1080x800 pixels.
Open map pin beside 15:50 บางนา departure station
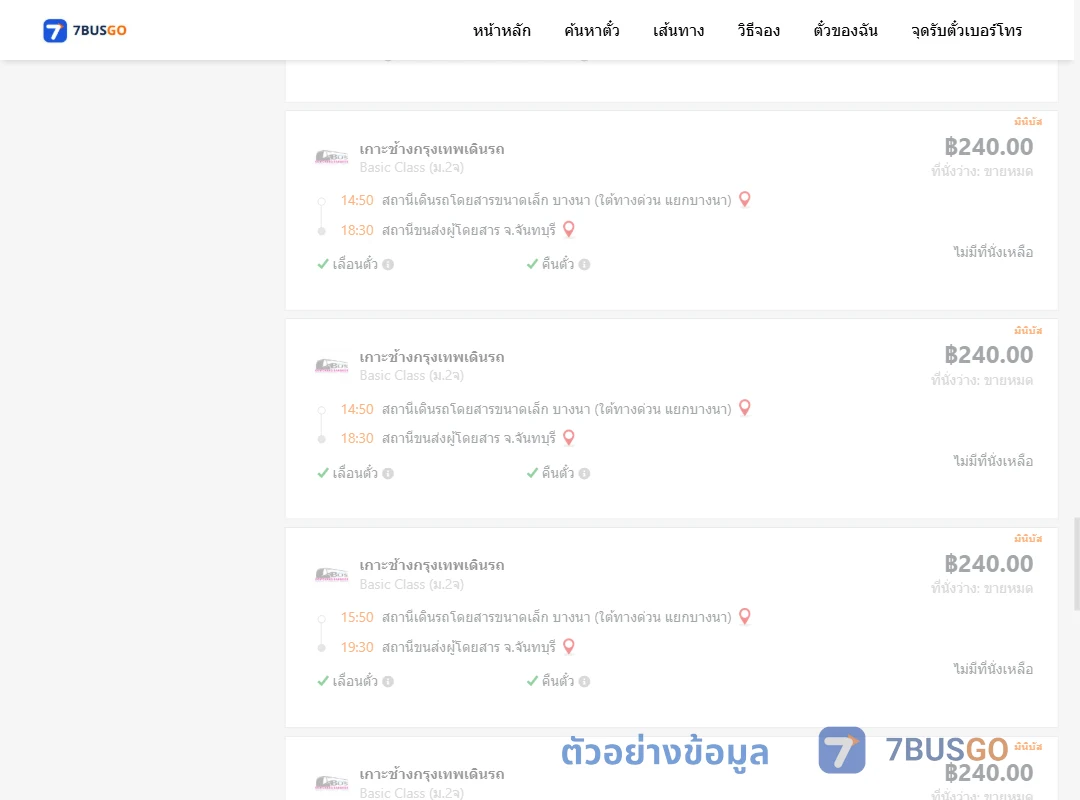(745, 616)
